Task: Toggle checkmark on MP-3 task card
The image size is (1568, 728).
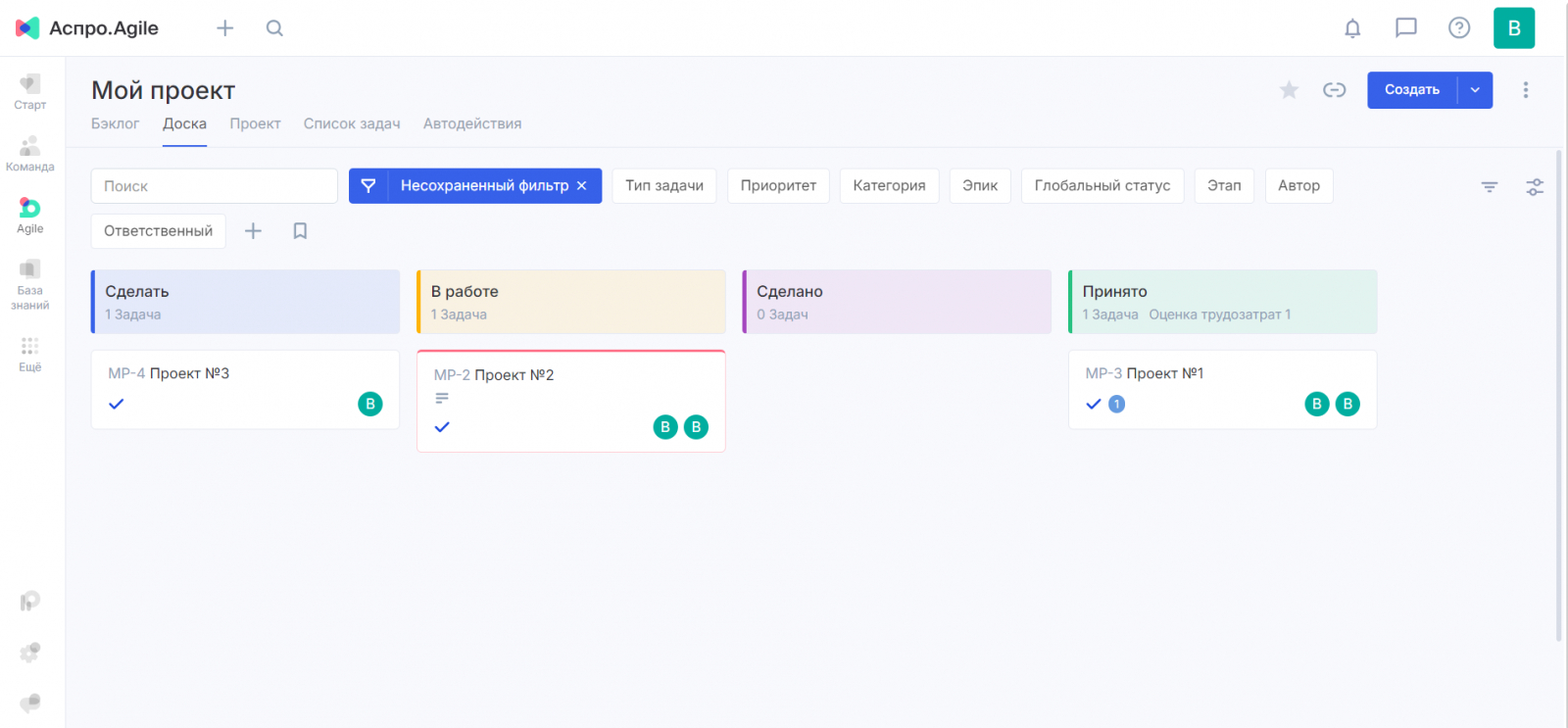Action: (1094, 404)
